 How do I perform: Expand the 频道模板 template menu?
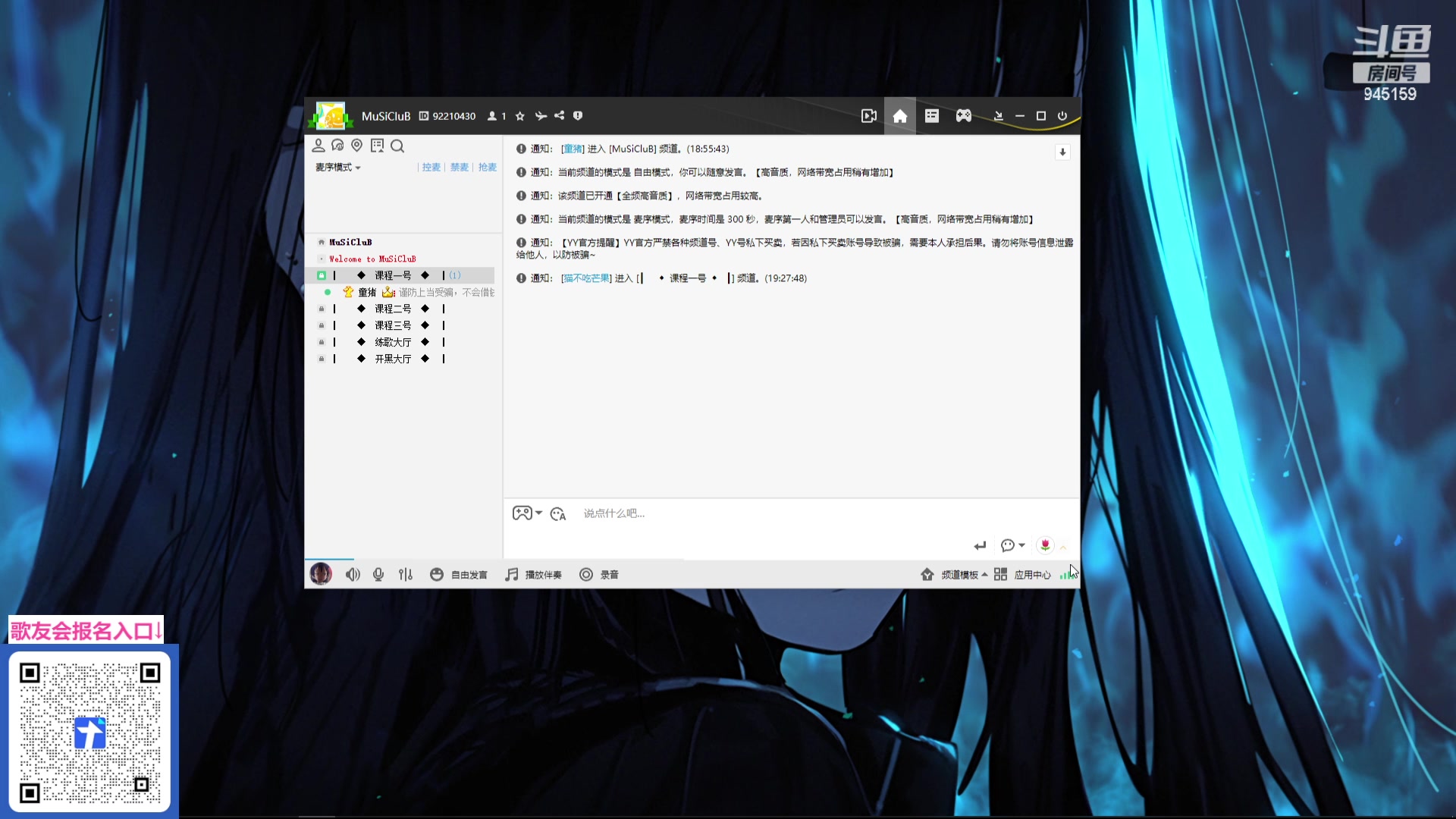coord(959,575)
